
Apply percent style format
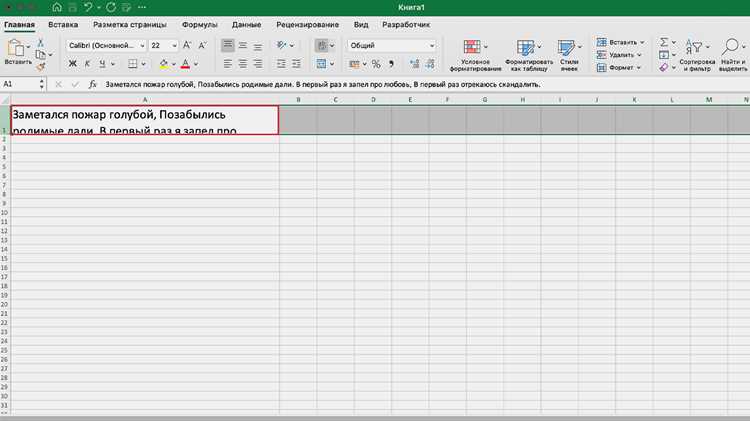coord(376,64)
